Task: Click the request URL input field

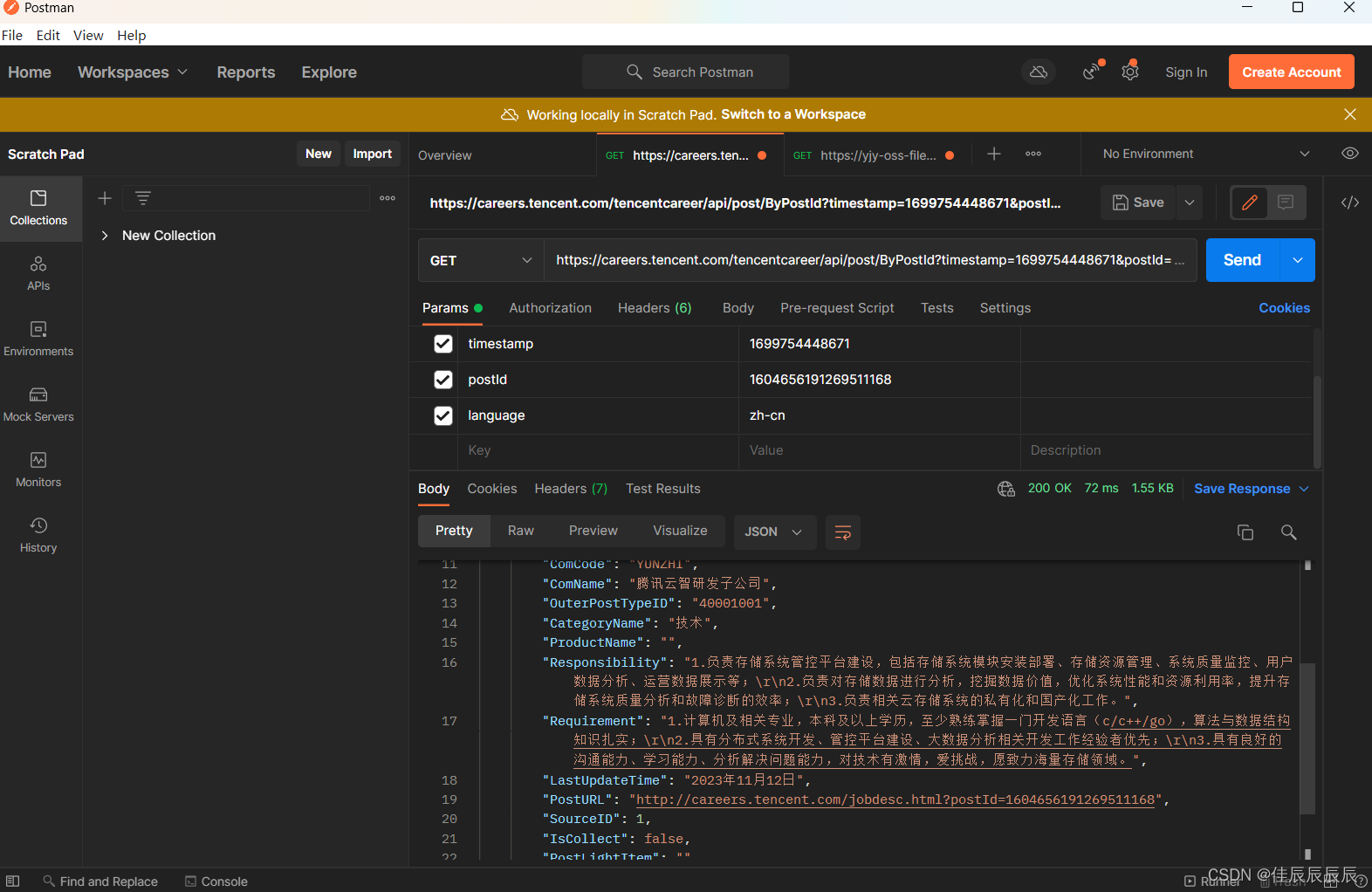Action: point(870,260)
